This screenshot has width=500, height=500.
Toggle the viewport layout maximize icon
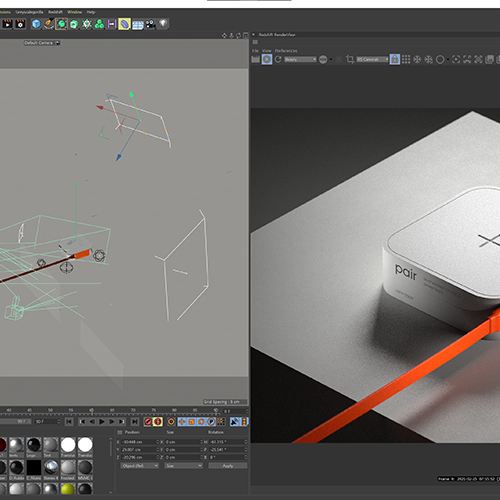coord(246,35)
